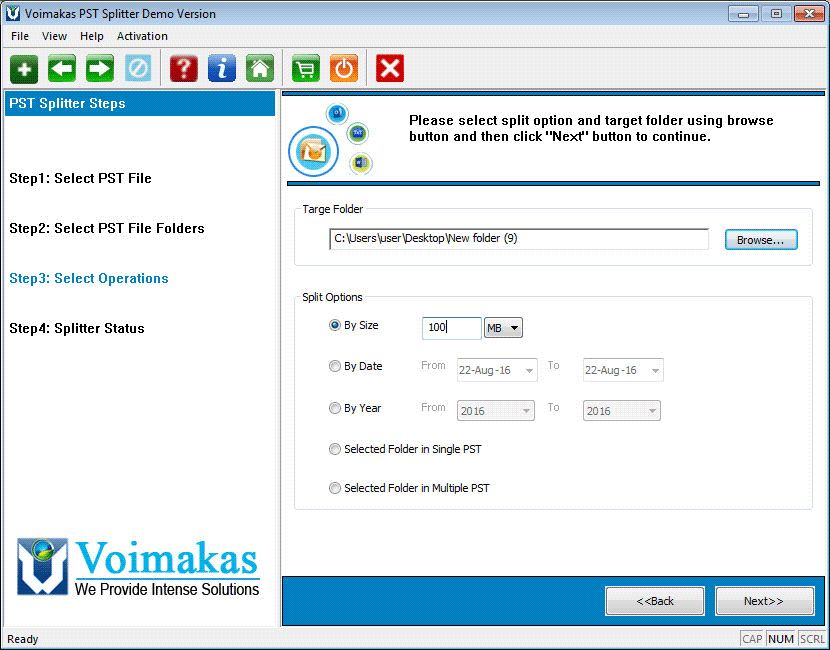Click the light blue stop icon

(138, 69)
